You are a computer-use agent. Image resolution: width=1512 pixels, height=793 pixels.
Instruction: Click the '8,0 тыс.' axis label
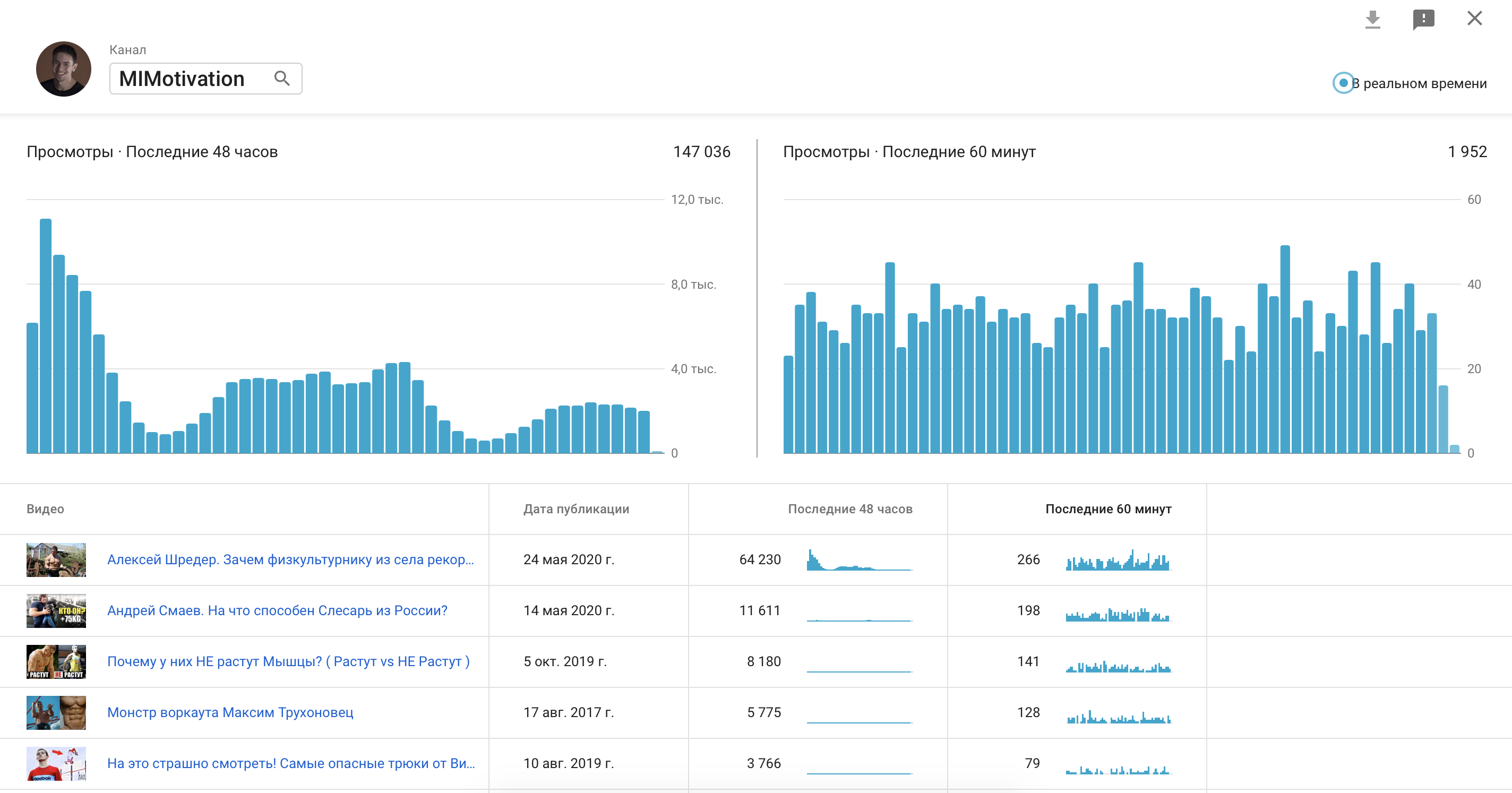(x=693, y=284)
